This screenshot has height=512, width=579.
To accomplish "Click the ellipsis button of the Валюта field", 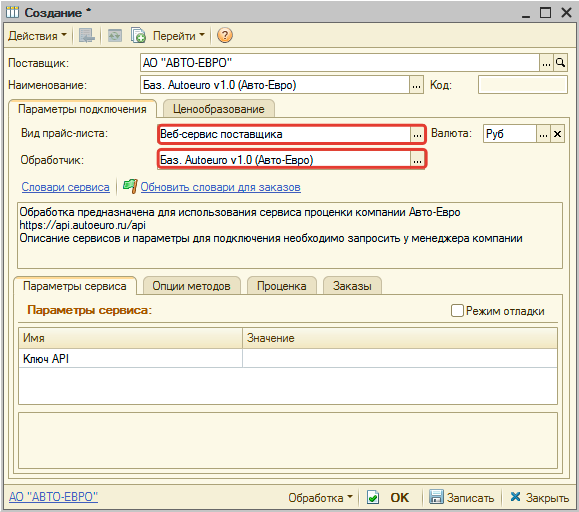I will tap(543, 134).
